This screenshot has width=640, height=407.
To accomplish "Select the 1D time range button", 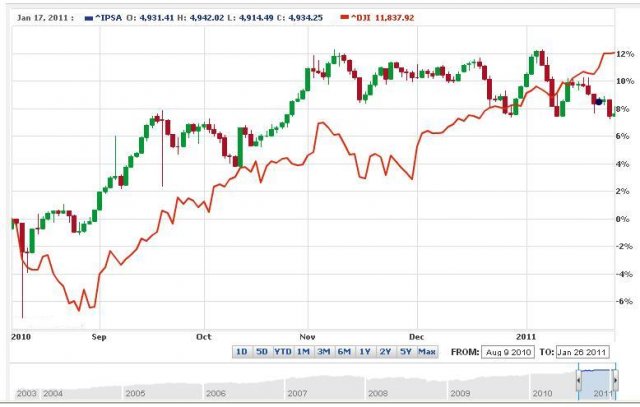I will (242, 352).
